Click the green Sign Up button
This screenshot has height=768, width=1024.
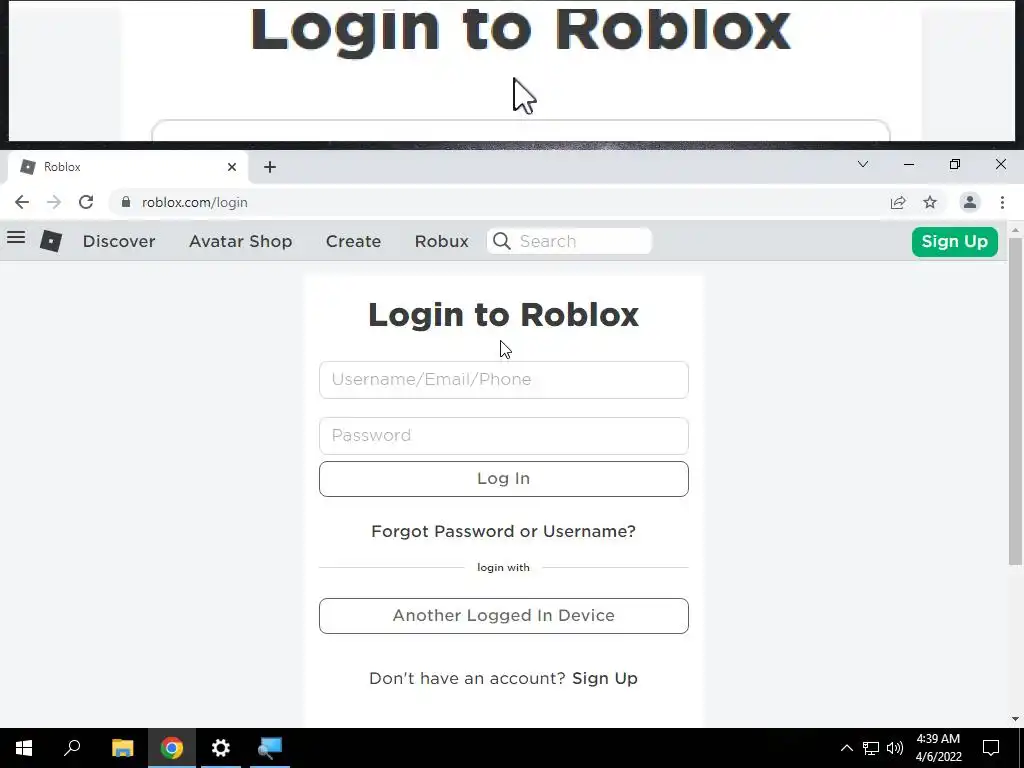point(955,242)
